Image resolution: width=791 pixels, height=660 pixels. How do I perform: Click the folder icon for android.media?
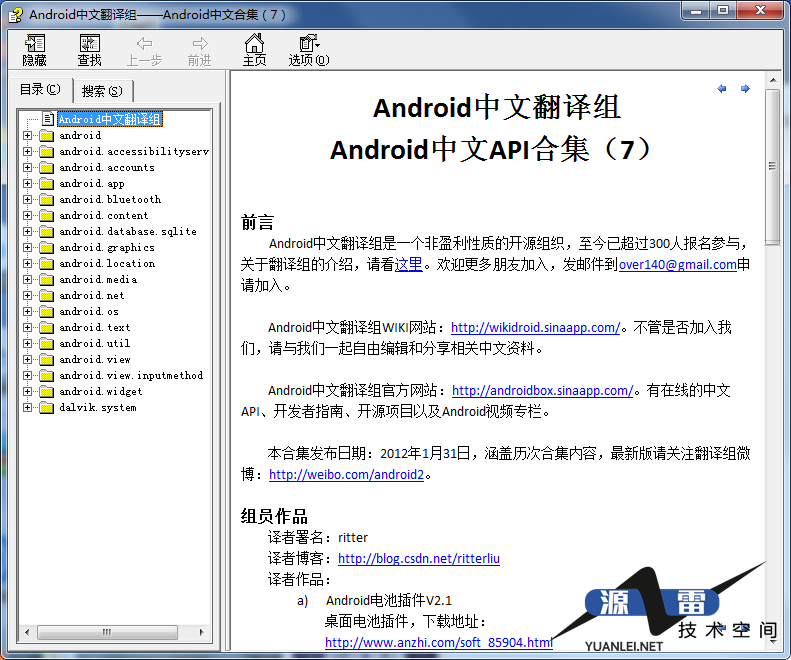[47, 280]
